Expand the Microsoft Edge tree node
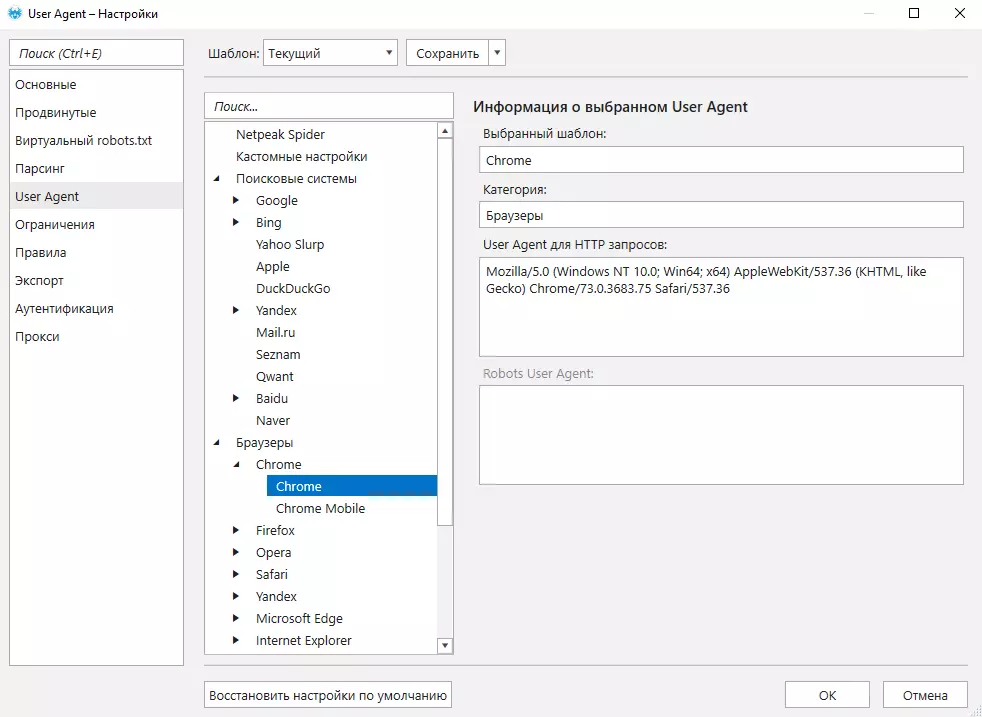The width and height of the screenshot is (982, 717). click(x=236, y=618)
